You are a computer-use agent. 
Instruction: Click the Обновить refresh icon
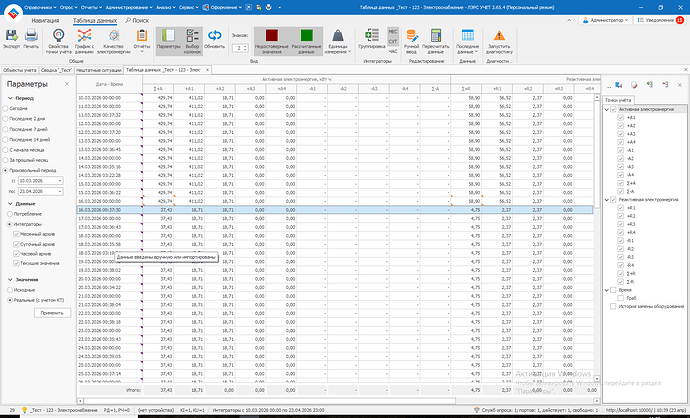click(215, 36)
